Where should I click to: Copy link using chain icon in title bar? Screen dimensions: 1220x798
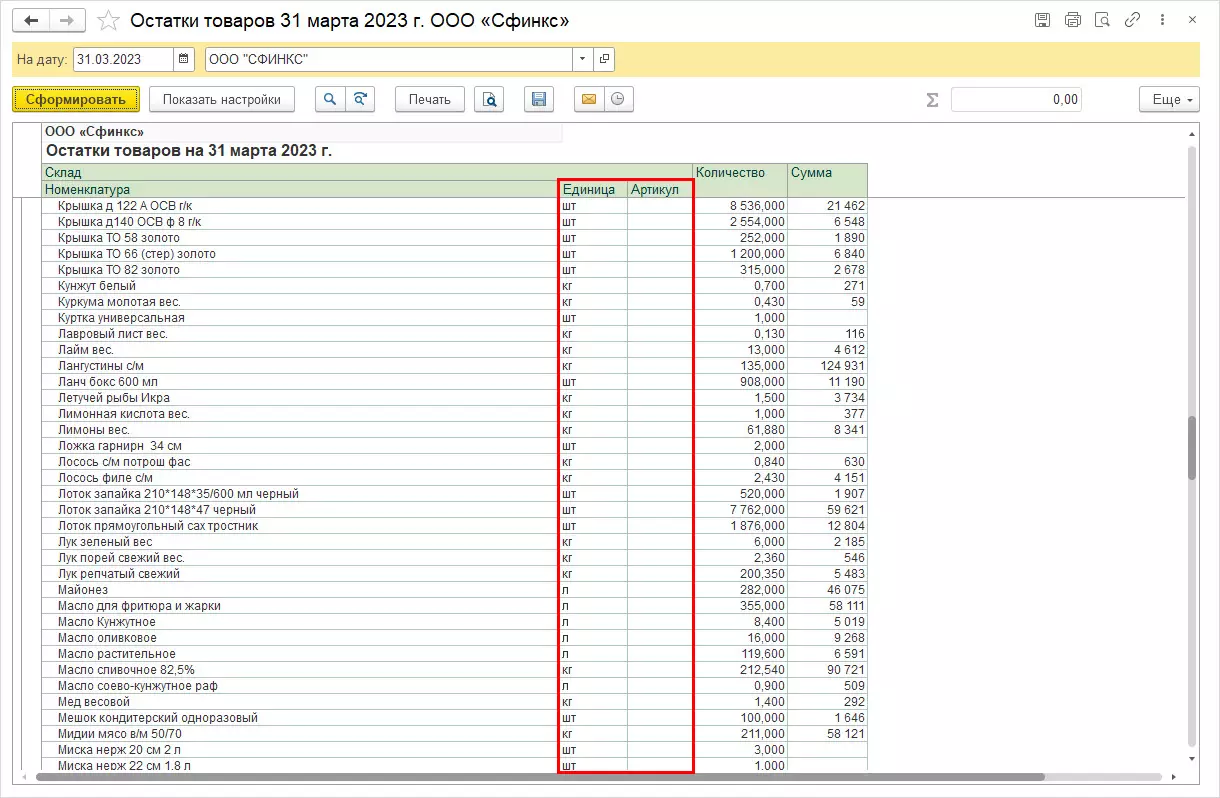(1133, 20)
